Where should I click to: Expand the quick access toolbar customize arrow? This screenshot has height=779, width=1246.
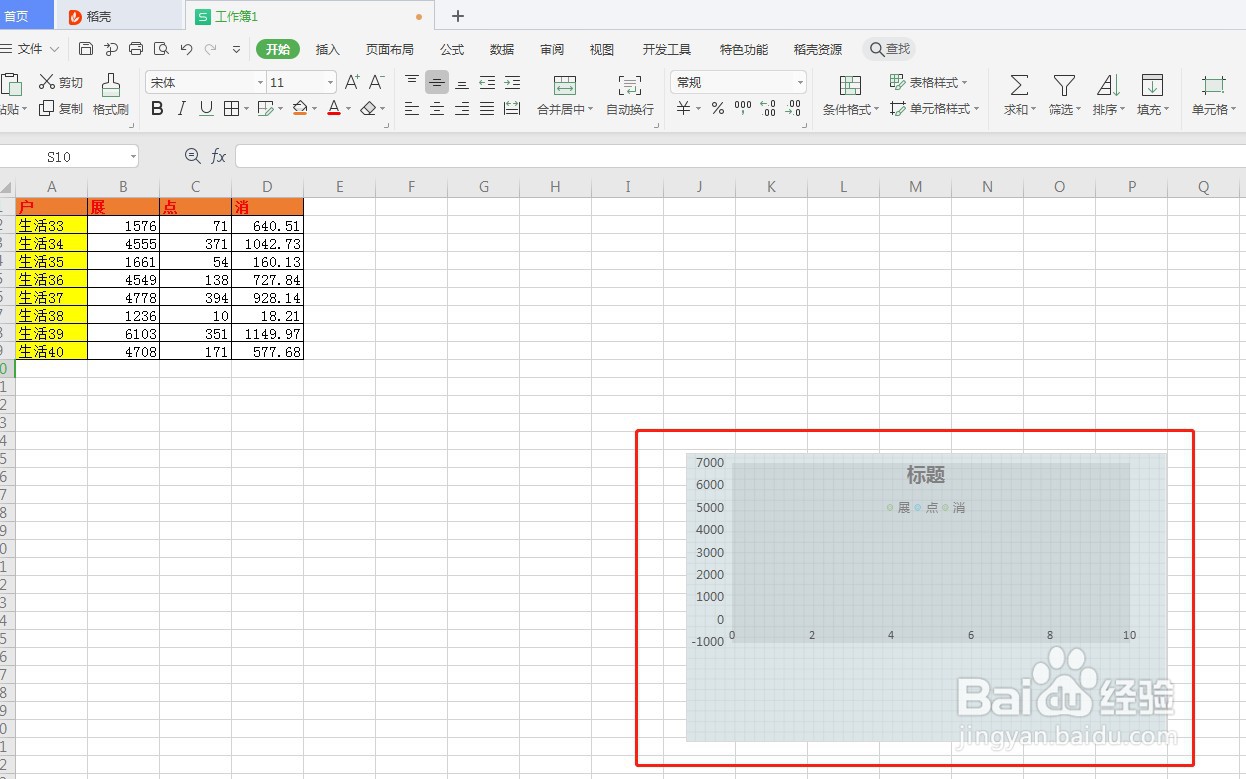236,49
